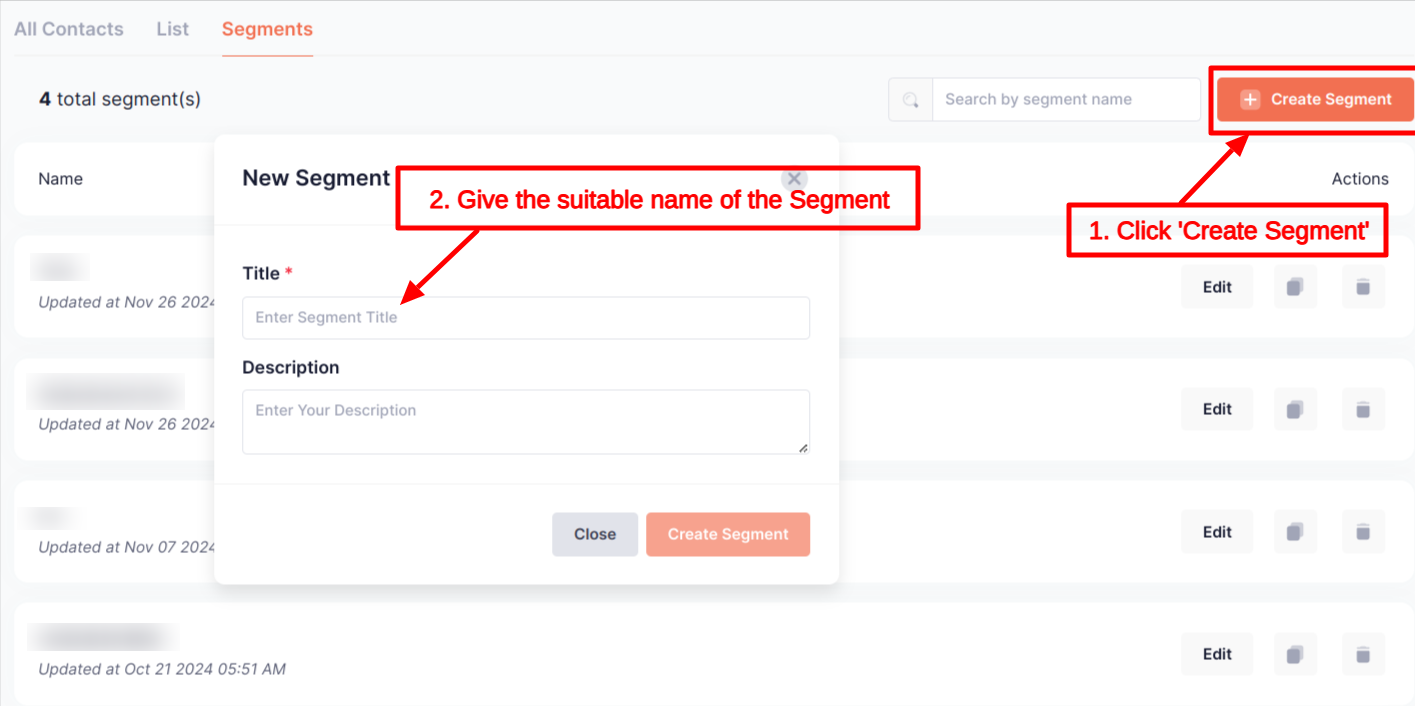Select the Segments tab
1415x706 pixels.
(267, 29)
